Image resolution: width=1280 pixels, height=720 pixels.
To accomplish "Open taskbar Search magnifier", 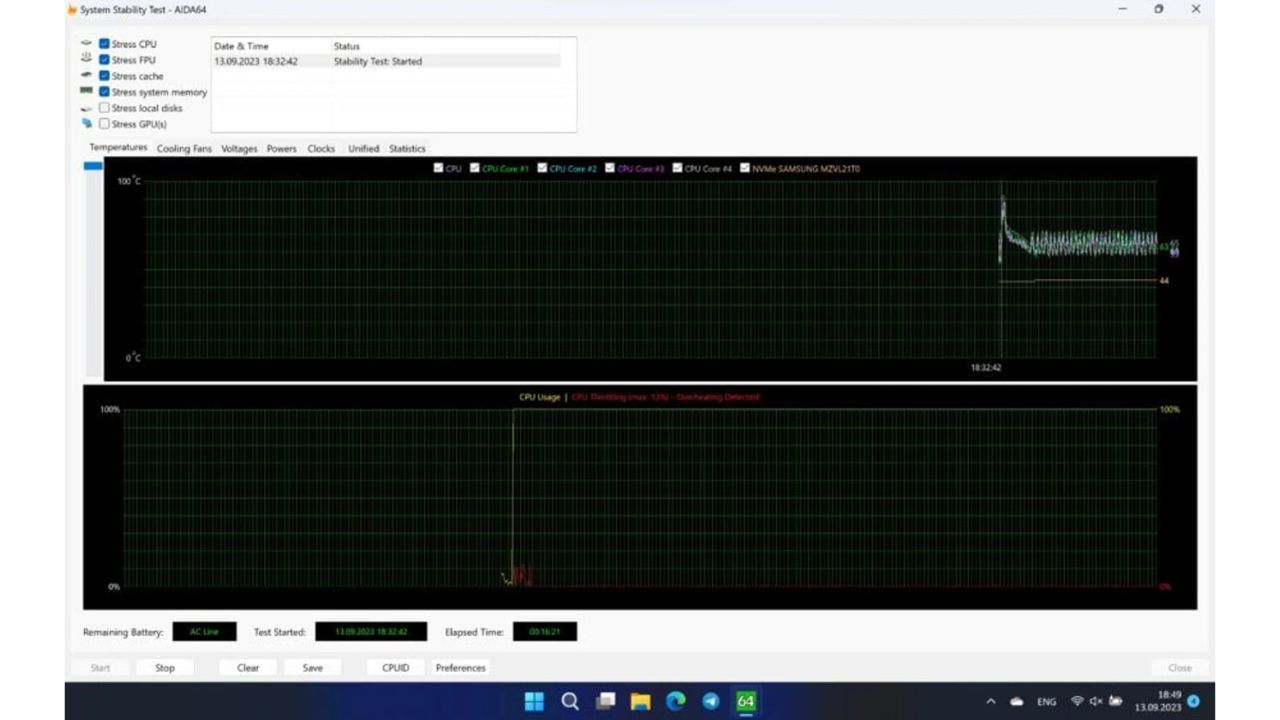I will (x=570, y=701).
